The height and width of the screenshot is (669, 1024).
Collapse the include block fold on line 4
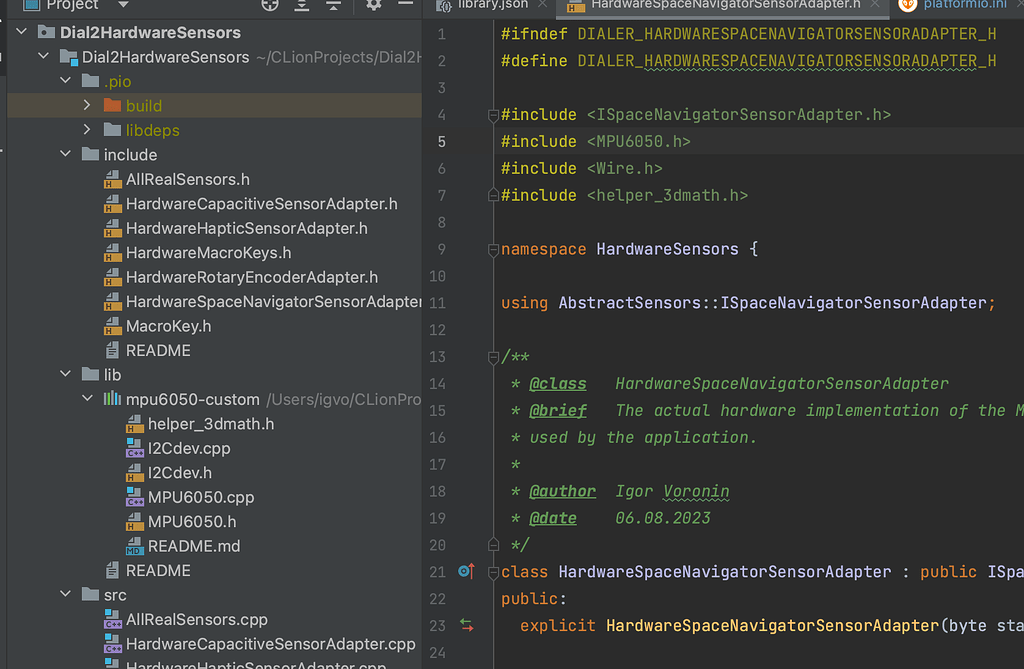(493, 114)
